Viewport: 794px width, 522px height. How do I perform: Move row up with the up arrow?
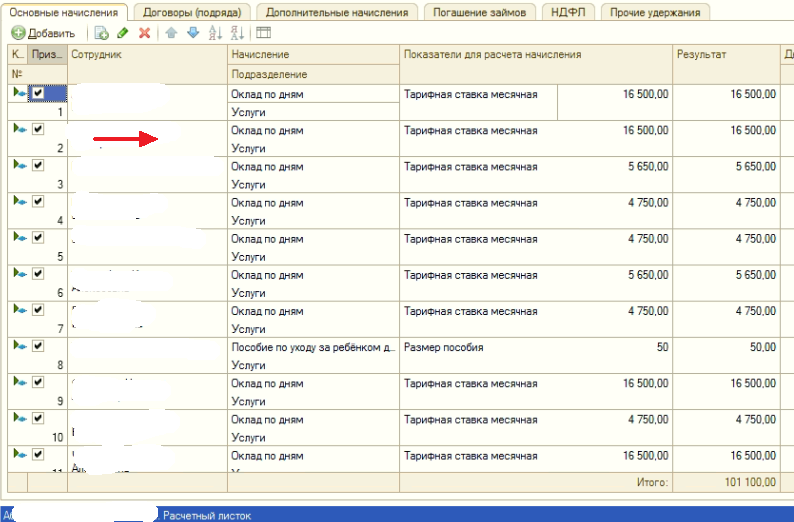click(x=172, y=33)
